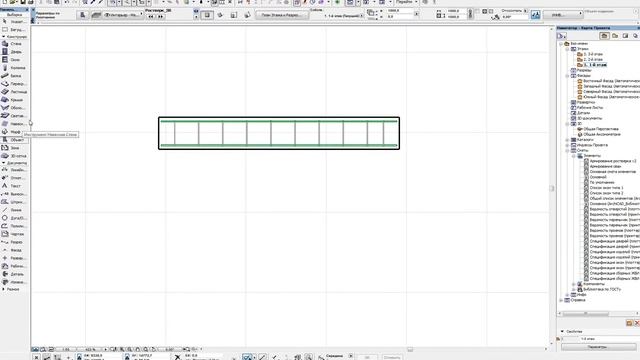Collapse the Сметы node in Navigator

pos(567,151)
